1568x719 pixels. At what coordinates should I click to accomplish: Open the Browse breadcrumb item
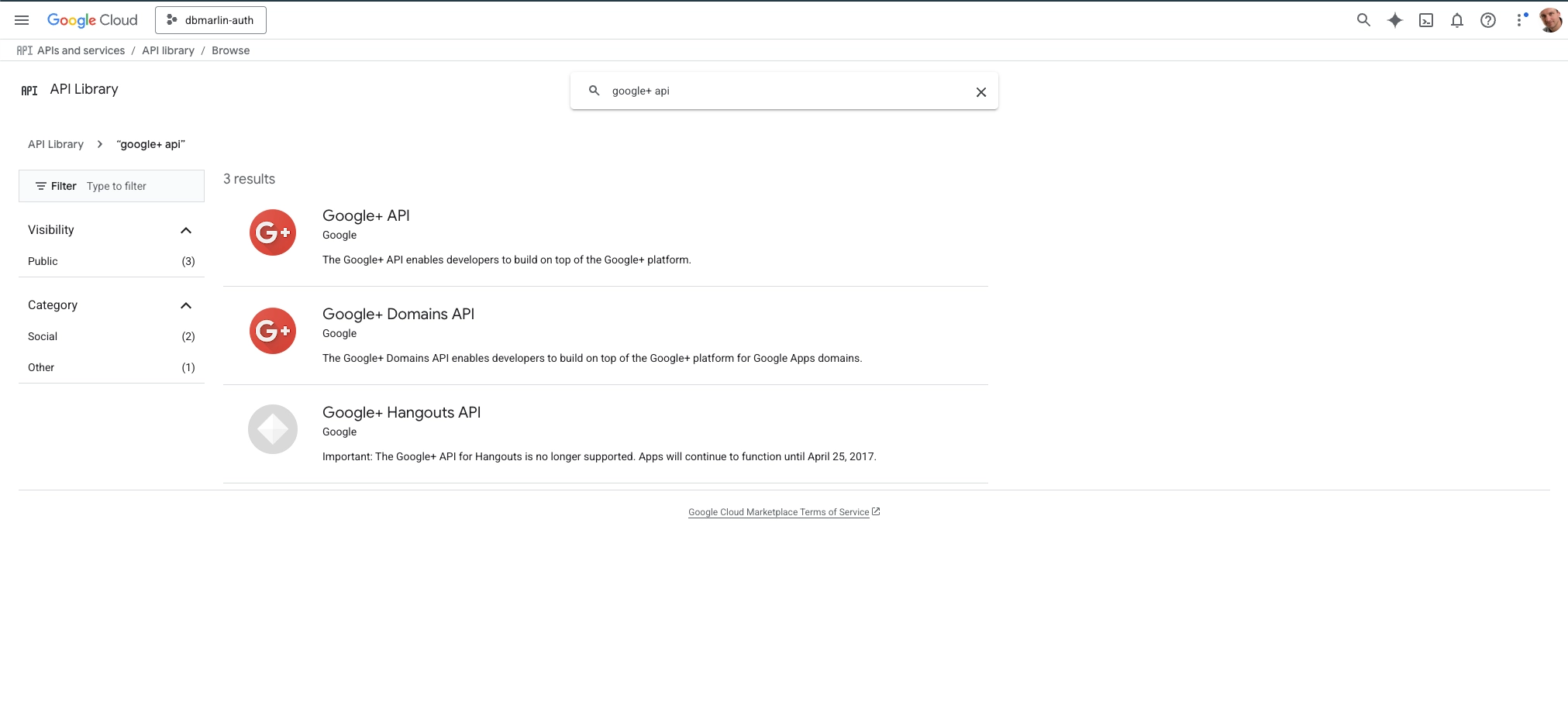tap(230, 50)
